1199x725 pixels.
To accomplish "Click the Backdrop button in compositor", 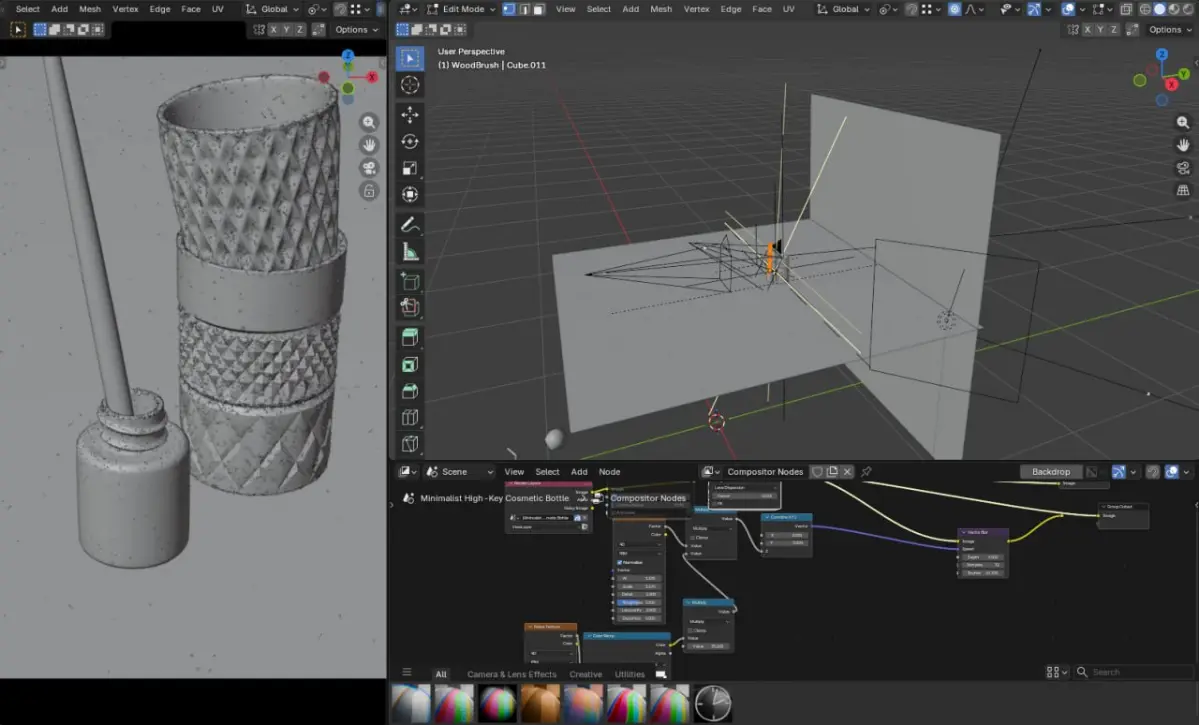I will (x=1051, y=472).
